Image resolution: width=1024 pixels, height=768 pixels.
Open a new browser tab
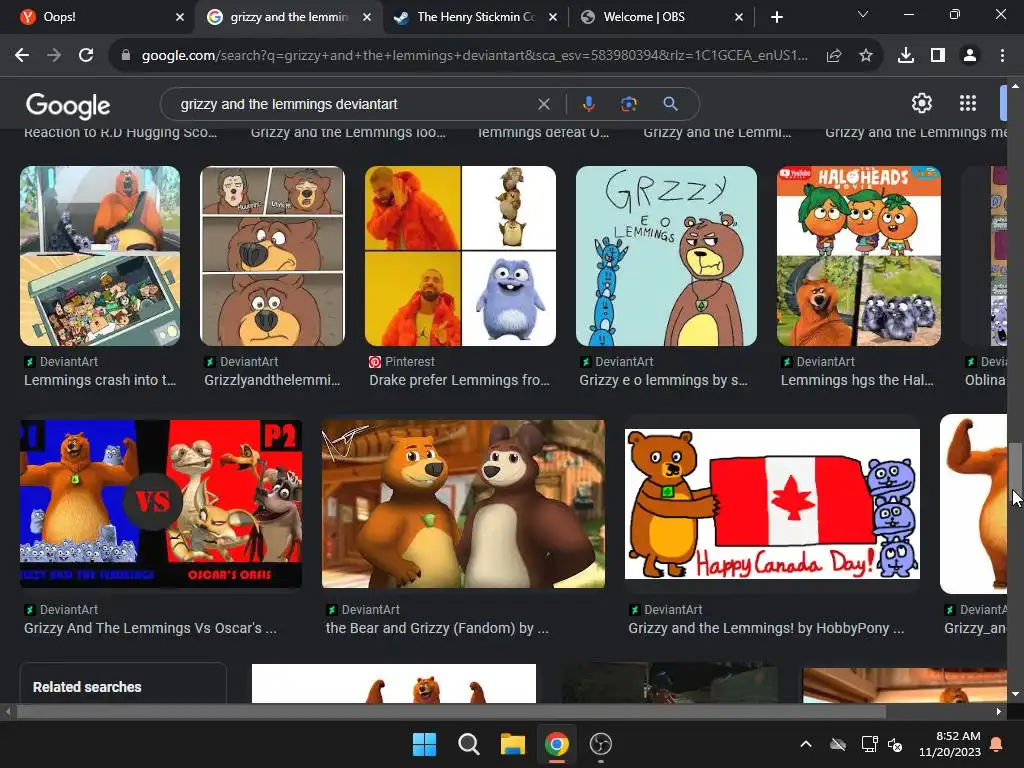coord(776,17)
